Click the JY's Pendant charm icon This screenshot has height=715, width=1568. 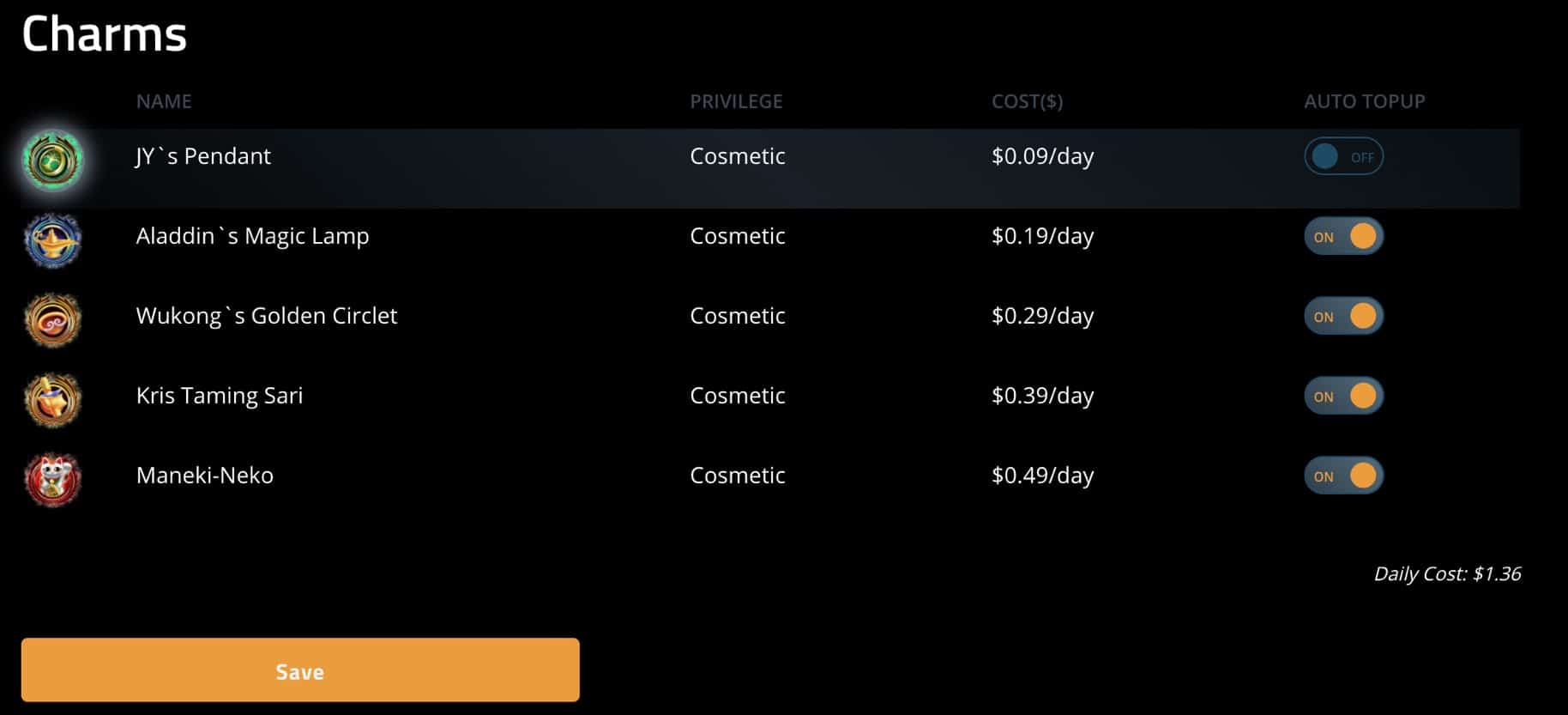point(53,160)
